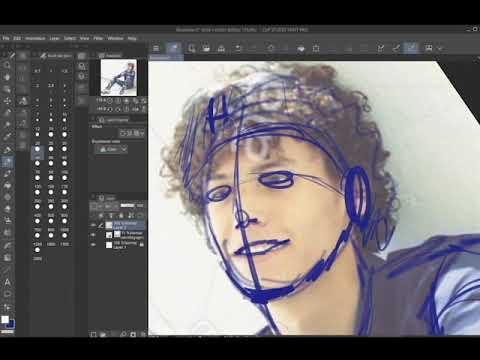Viewport: 480px width, 360px height.
Task: Click the Effect icons under Layer Property
Action: (132, 133)
